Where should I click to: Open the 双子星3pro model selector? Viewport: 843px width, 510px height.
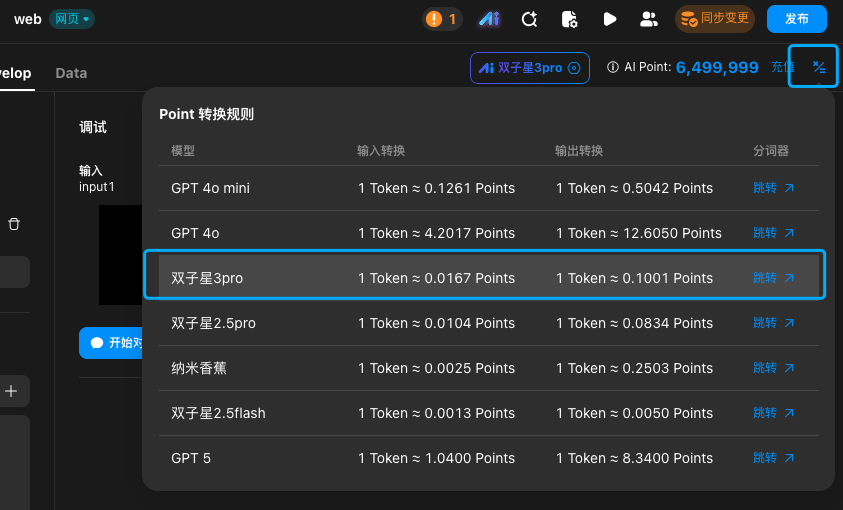tap(530, 68)
